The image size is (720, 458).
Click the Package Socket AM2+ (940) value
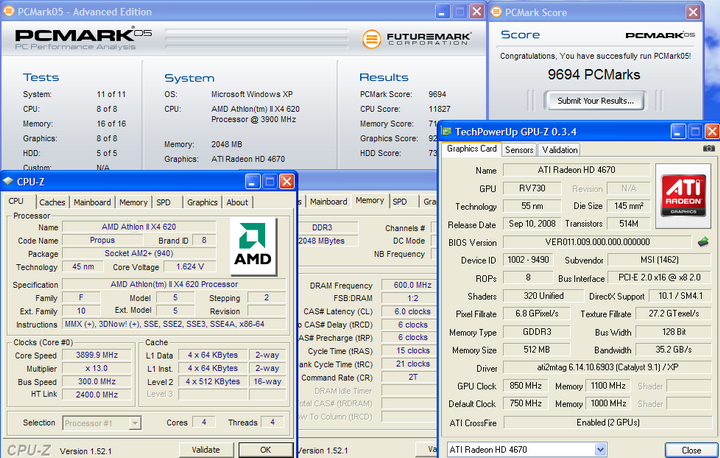click(x=139, y=253)
